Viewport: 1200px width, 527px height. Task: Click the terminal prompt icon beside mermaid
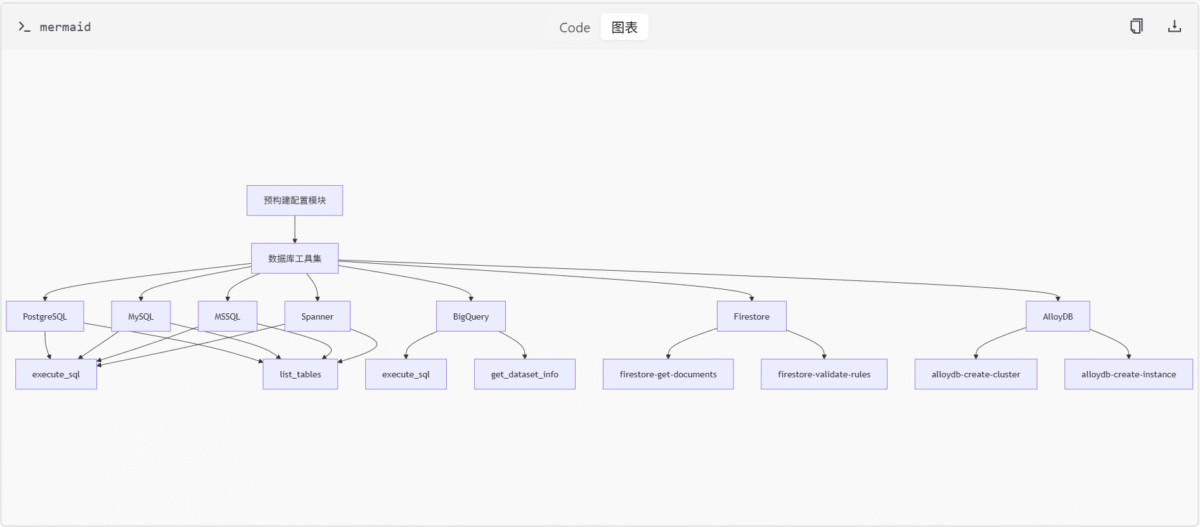pos(24,27)
